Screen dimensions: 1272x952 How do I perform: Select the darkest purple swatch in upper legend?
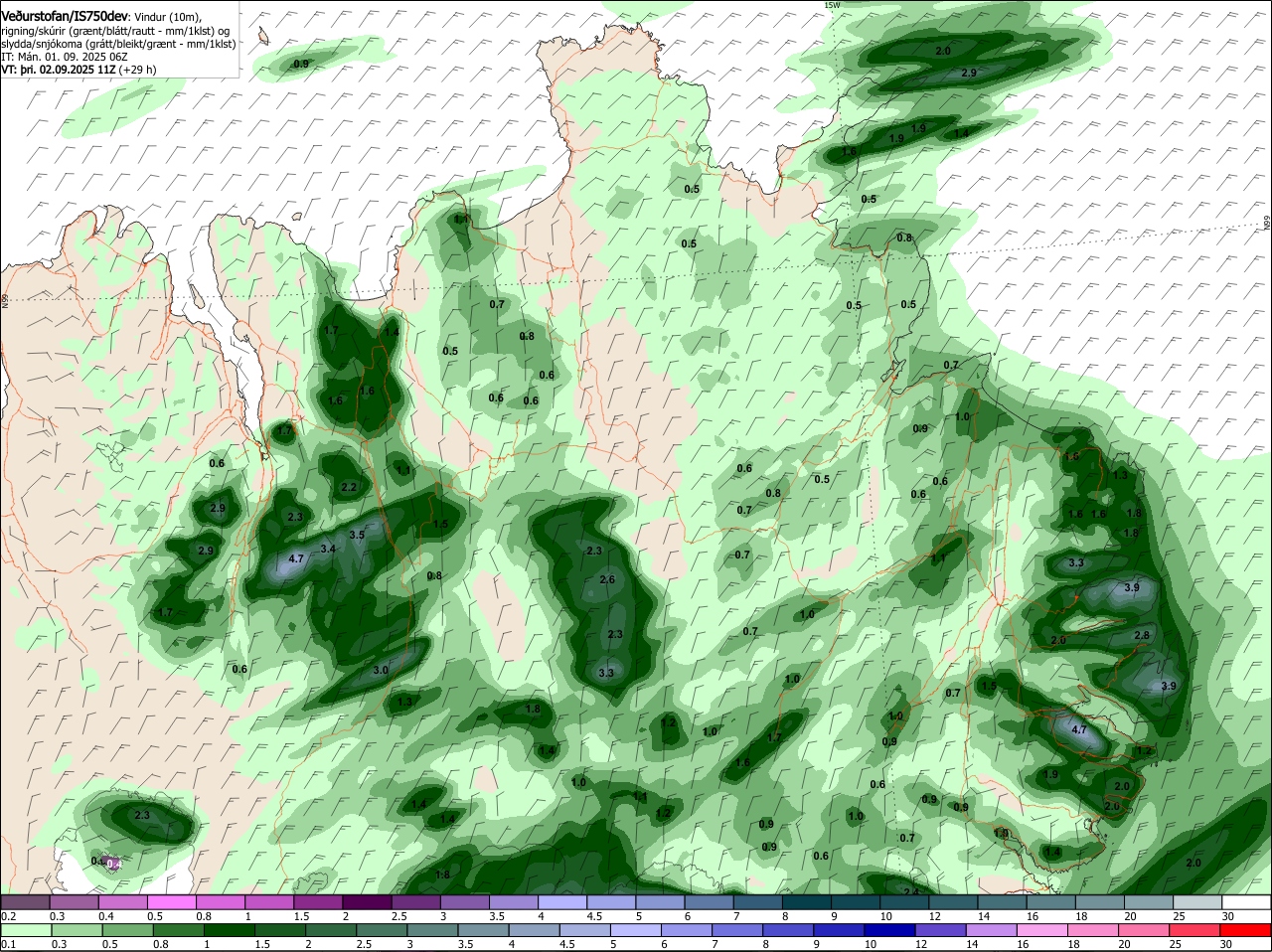[x=368, y=902]
